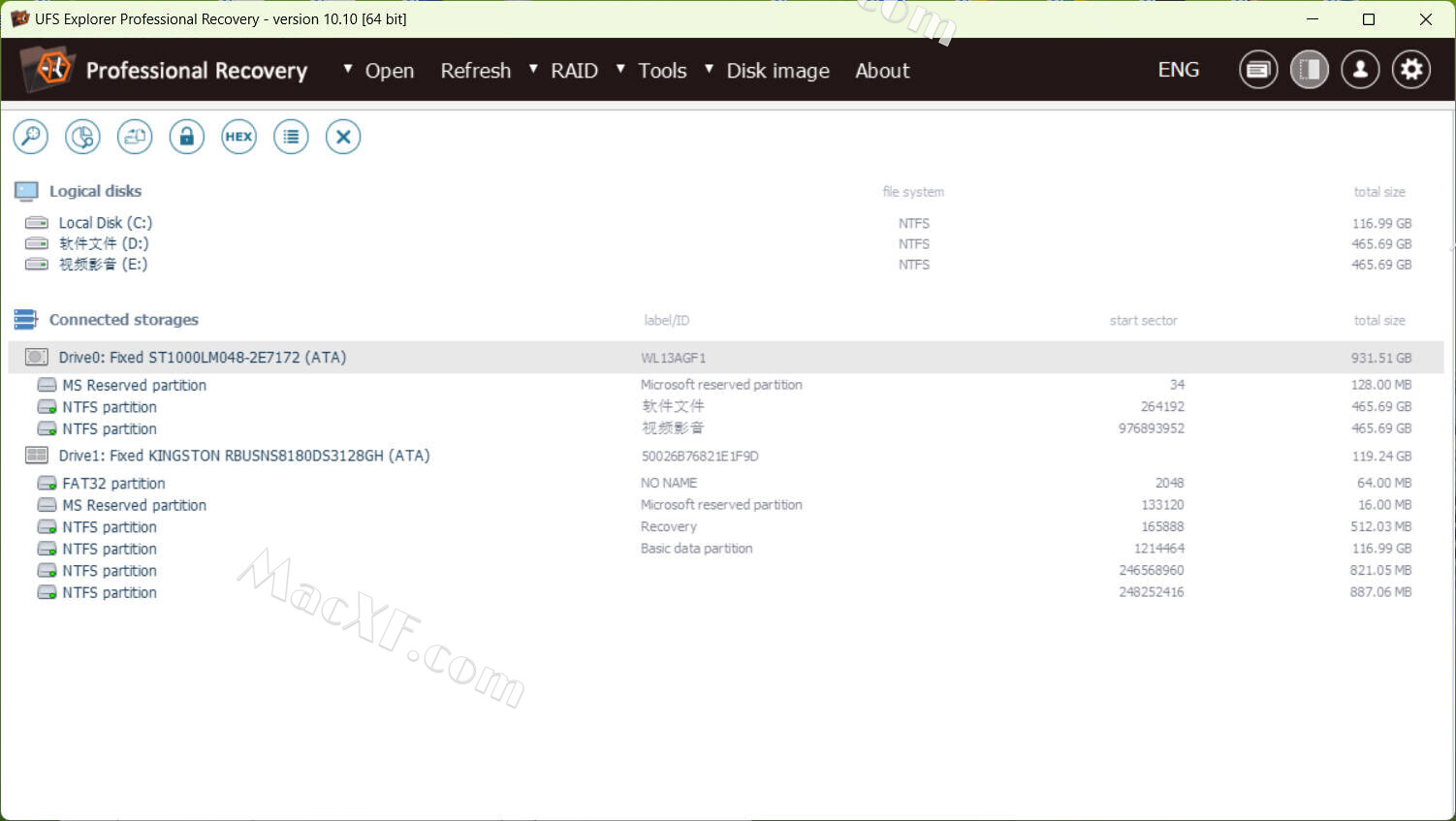Open the settings gear icon
The image size is (1456, 821).
coord(1411,70)
